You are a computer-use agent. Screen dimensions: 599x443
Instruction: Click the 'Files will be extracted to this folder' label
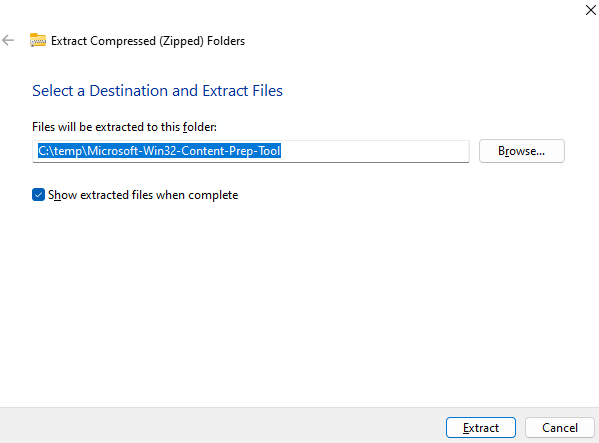[124, 127]
